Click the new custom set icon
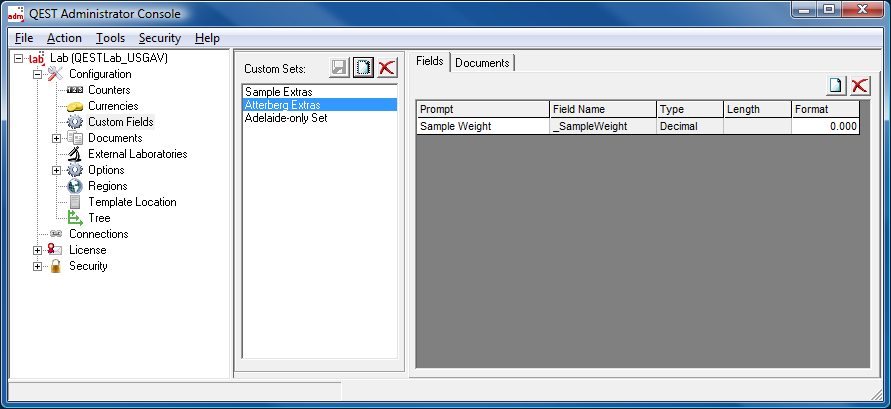The width and height of the screenshot is (891, 409). [x=364, y=67]
